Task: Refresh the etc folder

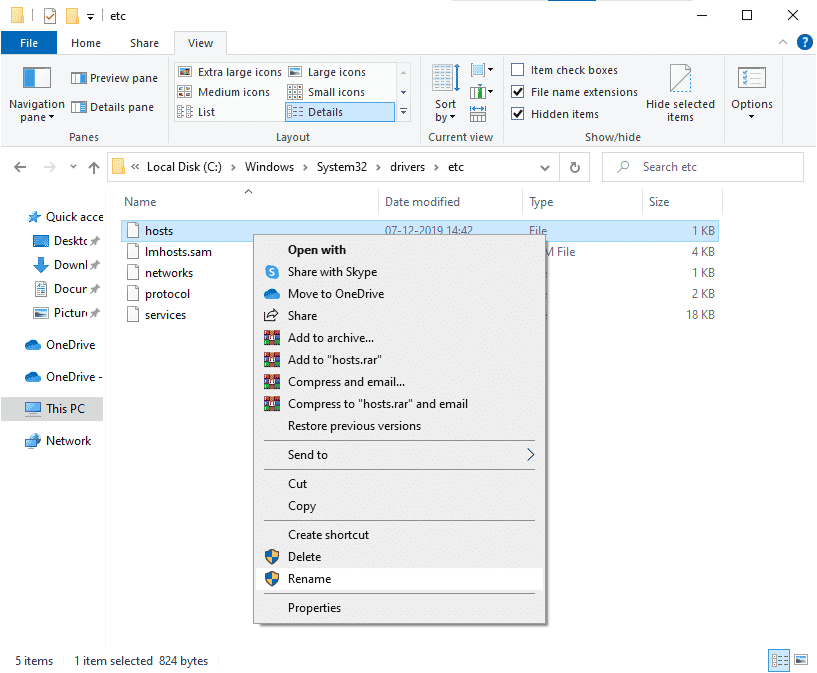Action: (x=575, y=167)
